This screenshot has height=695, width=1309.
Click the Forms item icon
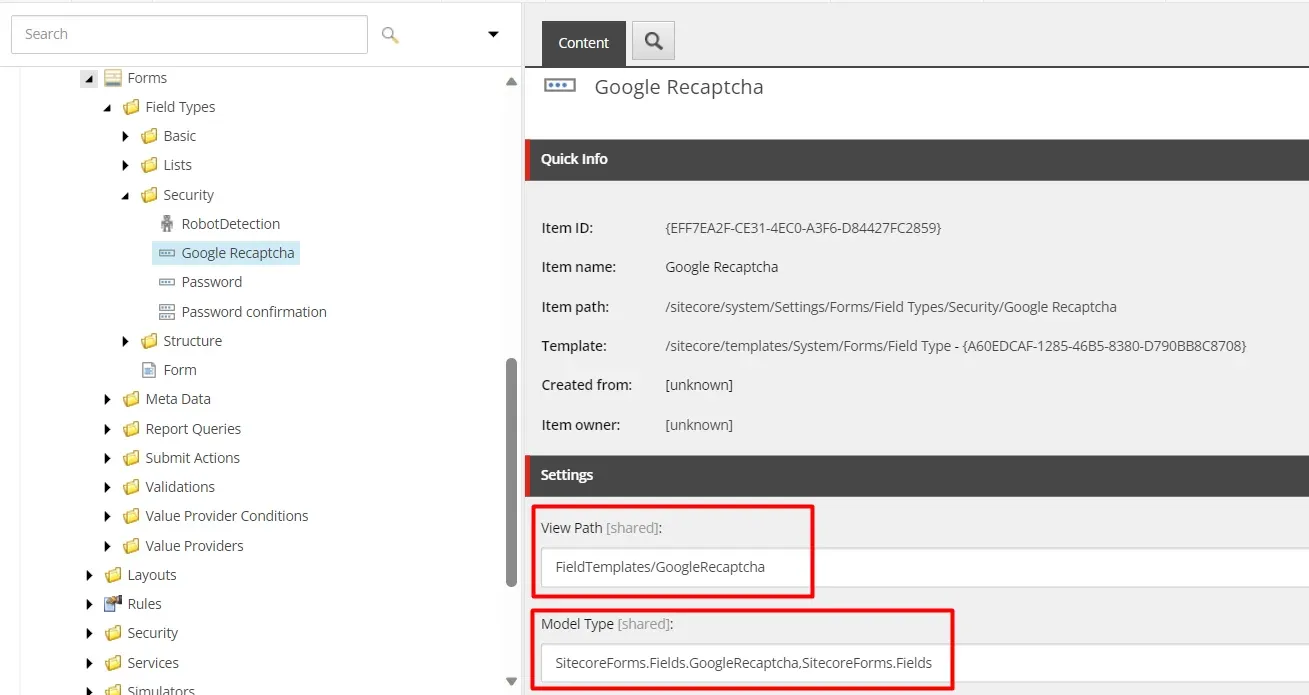[113, 78]
